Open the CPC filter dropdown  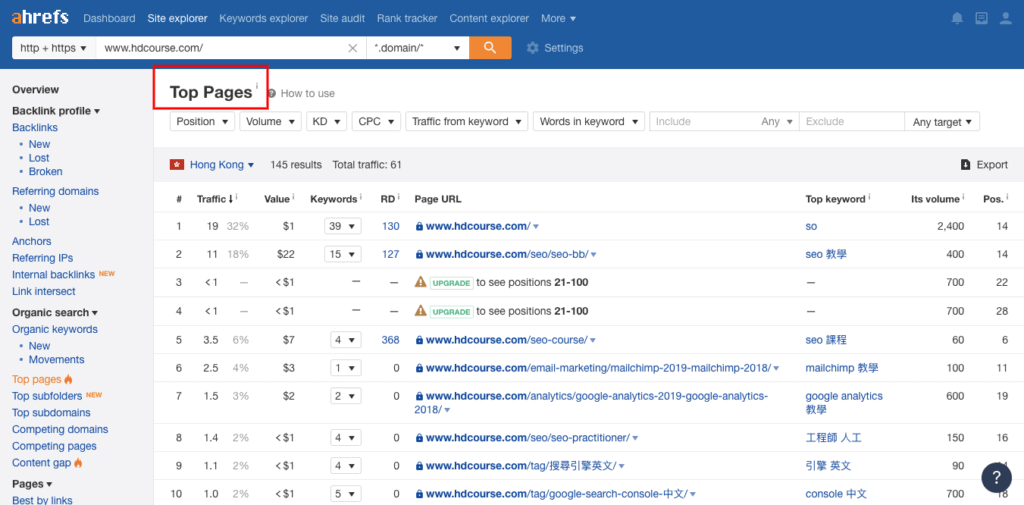click(376, 122)
